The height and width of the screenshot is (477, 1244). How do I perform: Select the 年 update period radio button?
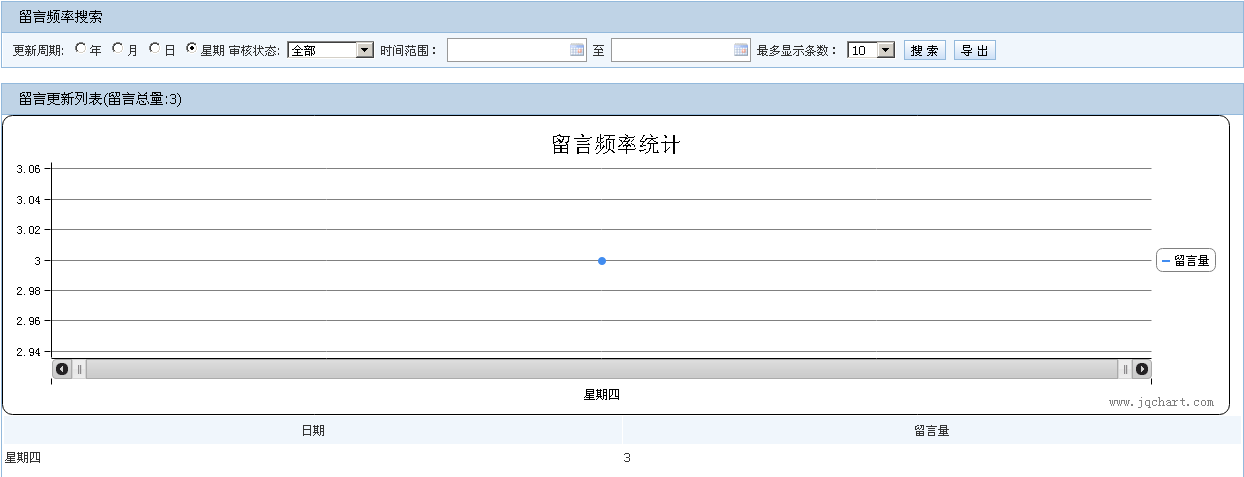click(81, 48)
